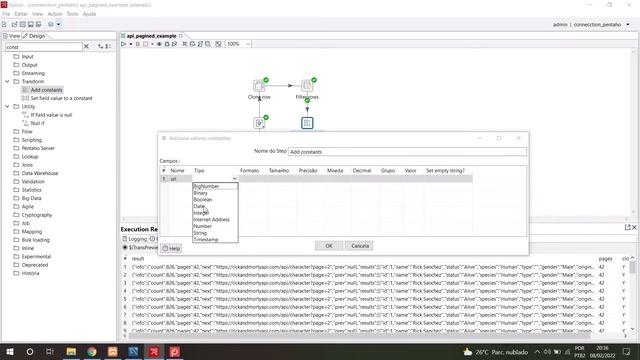Open the Logging tab in Execution Results
The height and width of the screenshot is (360, 640).
[135, 239]
